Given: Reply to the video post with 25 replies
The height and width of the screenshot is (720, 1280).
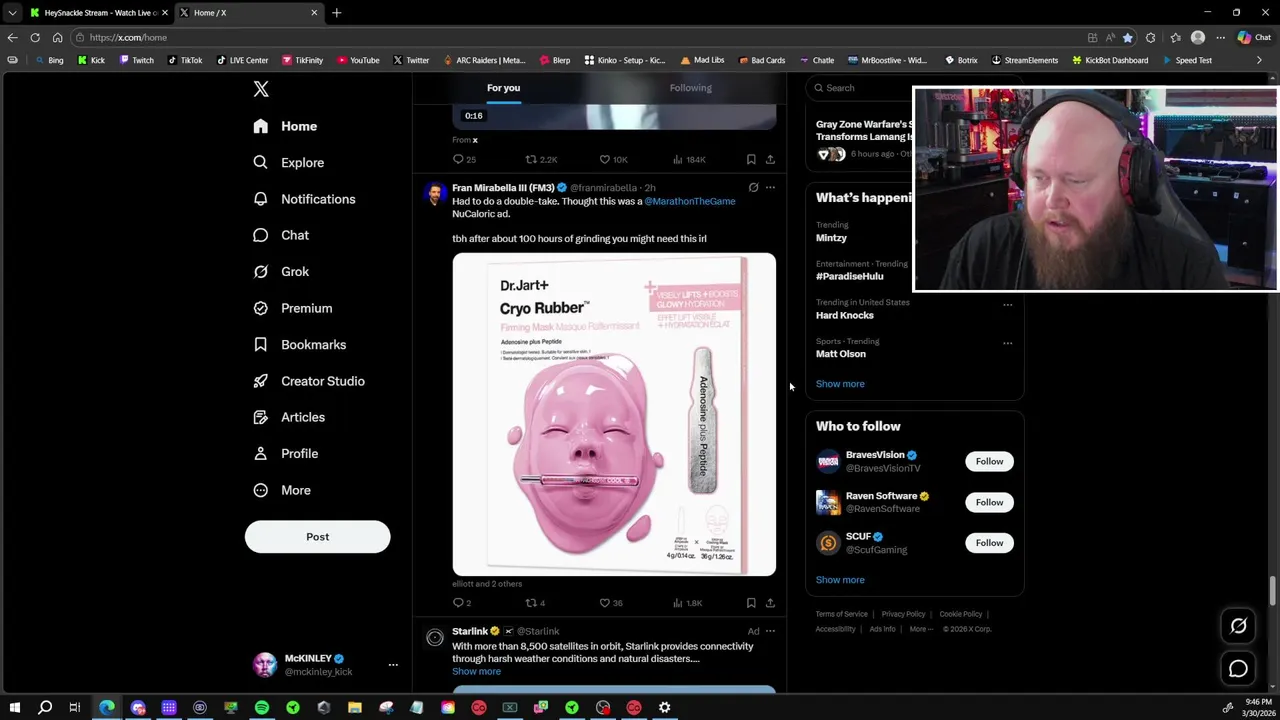Looking at the screenshot, I should [x=464, y=159].
